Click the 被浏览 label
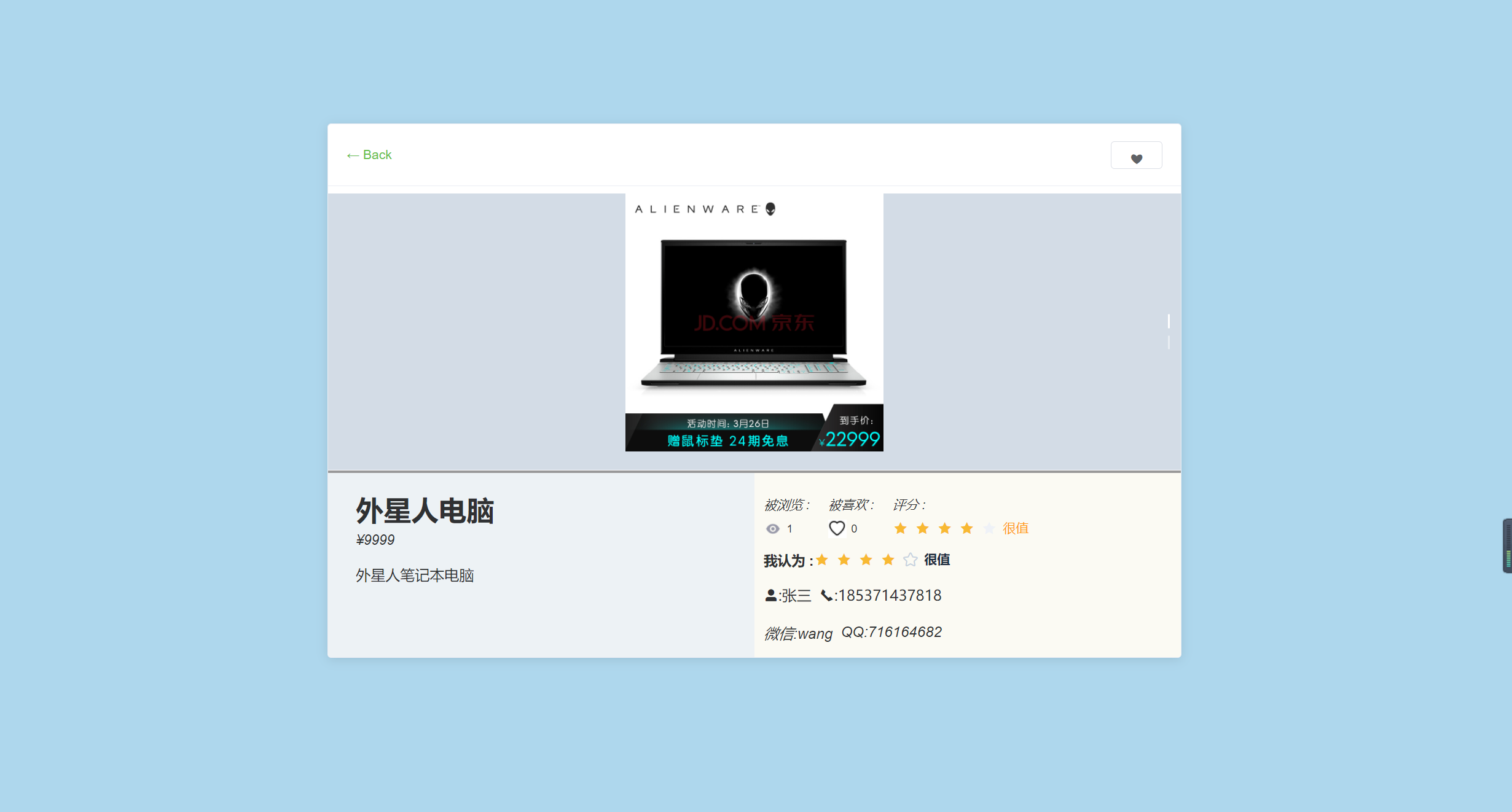 coord(786,505)
